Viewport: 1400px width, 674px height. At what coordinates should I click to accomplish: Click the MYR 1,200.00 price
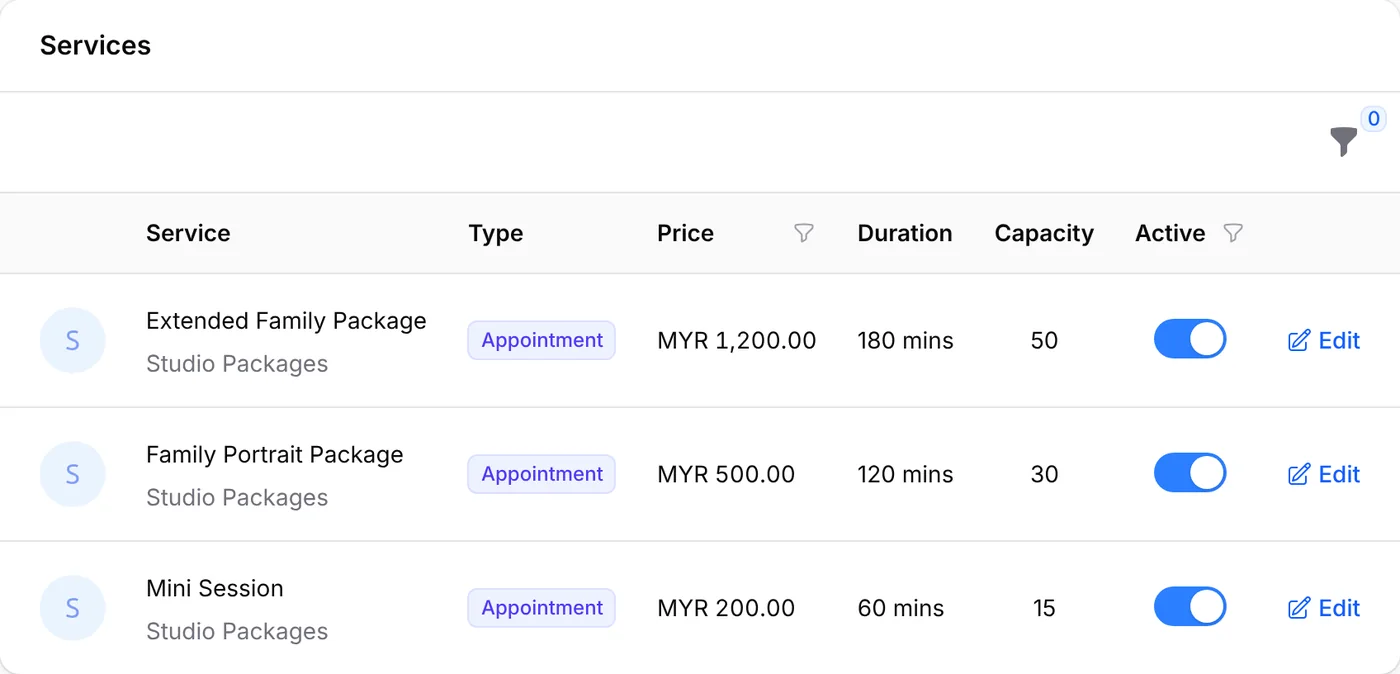pyautogui.click(x=737, y=341)
